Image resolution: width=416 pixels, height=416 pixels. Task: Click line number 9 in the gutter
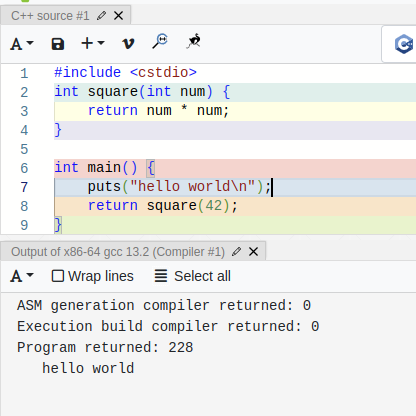(24, 225)
